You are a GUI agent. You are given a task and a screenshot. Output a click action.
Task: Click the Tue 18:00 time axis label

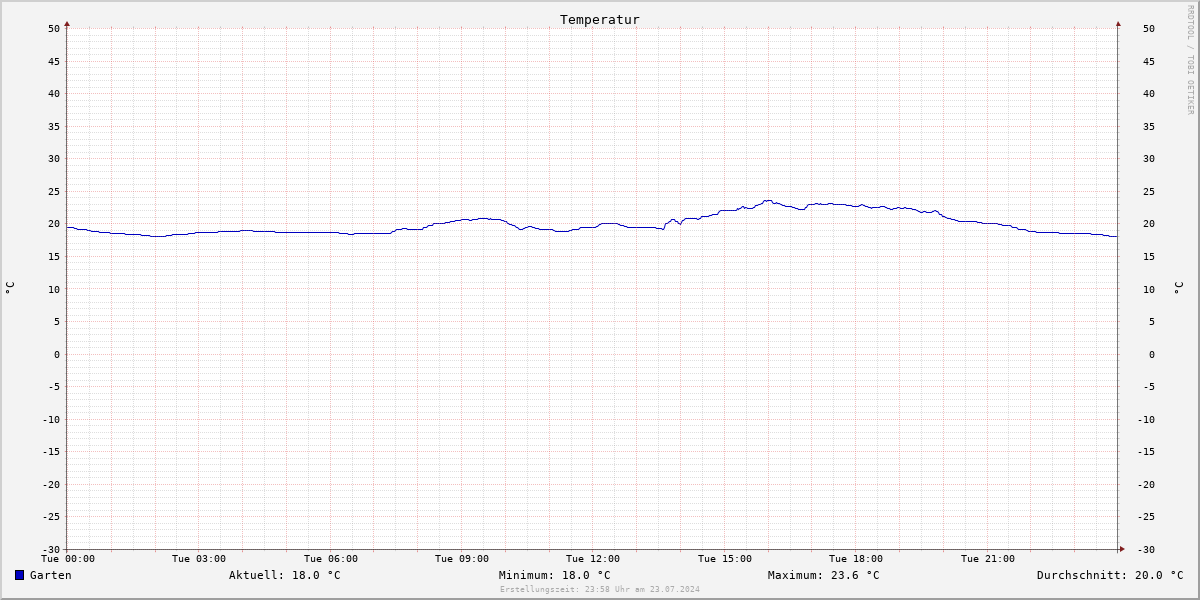tap(856, 559)
